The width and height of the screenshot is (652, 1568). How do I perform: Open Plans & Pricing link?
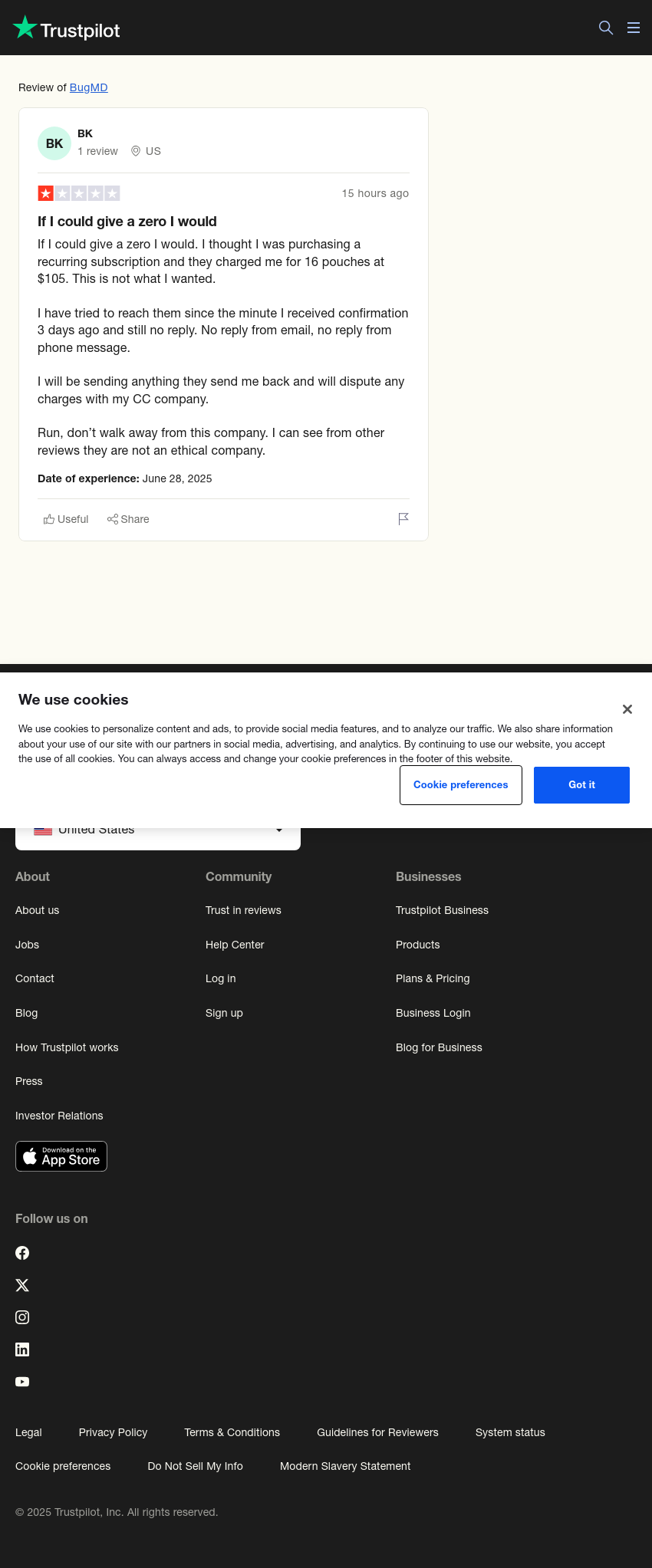click(x=433, y=978)
